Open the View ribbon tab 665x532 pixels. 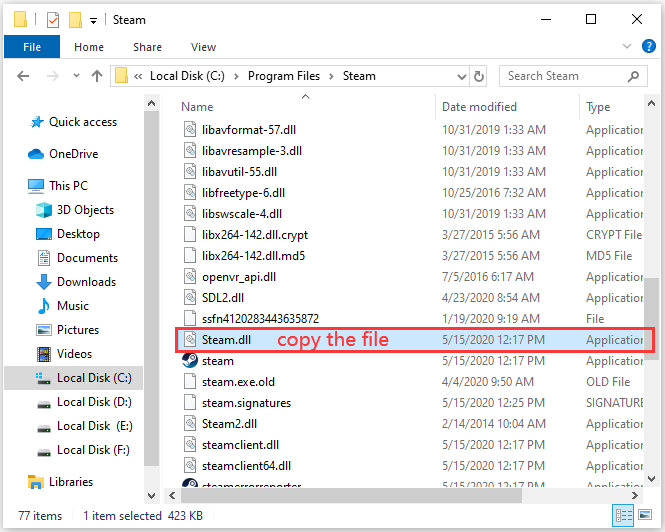point(203,47)
